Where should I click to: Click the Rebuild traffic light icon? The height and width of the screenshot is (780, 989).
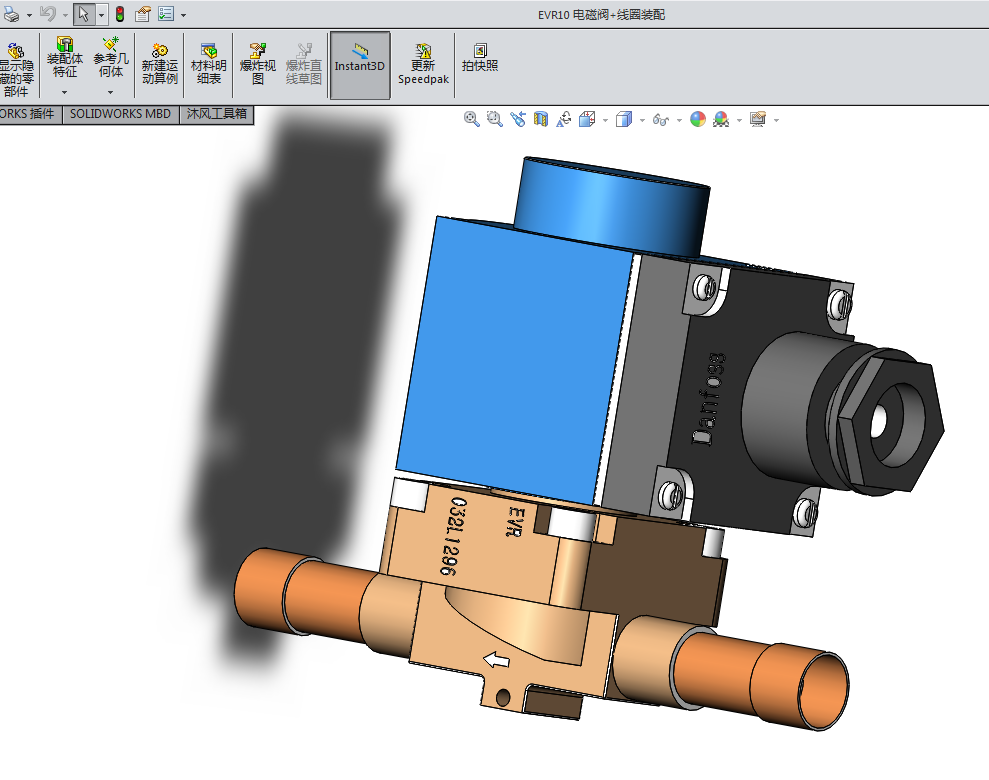point(120,14)
